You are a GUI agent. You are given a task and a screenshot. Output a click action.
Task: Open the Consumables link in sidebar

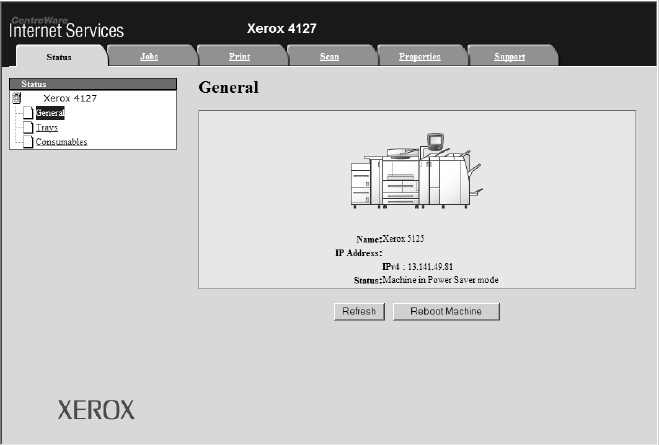pos(61,142)
